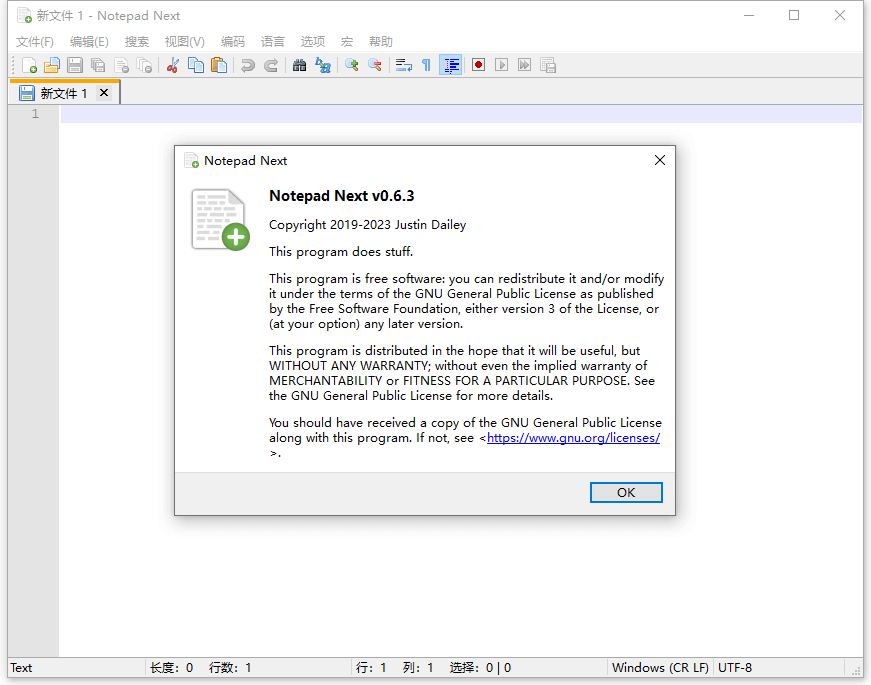
Task: Open the 视图(V) menu
Action: (184, 42)
